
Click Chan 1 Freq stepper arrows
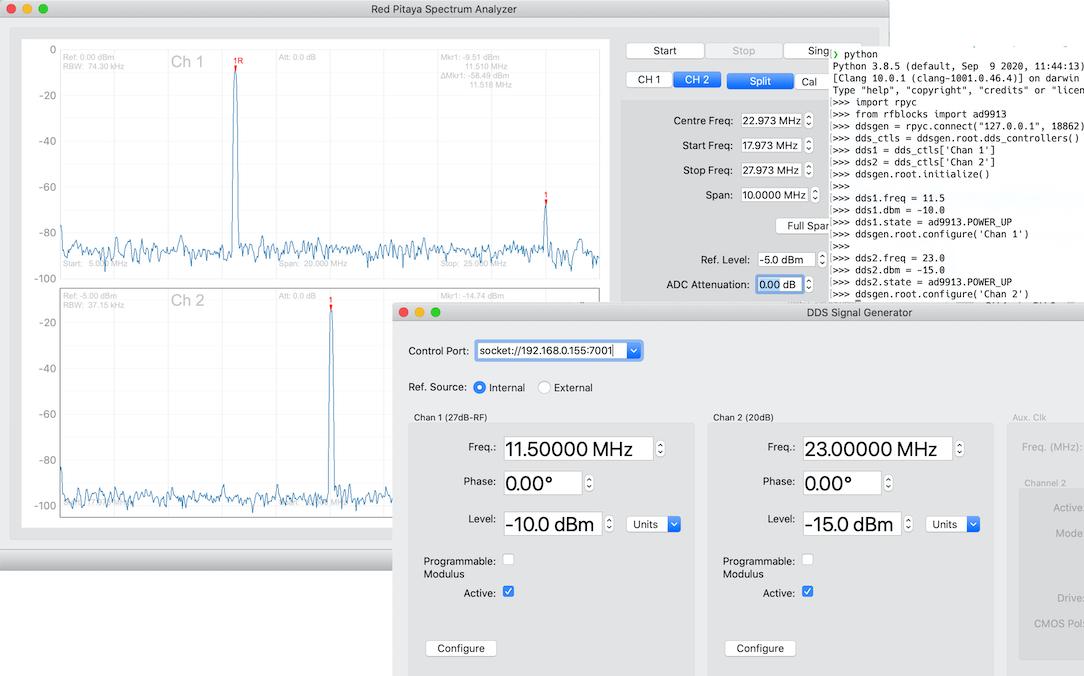[660, 450]
